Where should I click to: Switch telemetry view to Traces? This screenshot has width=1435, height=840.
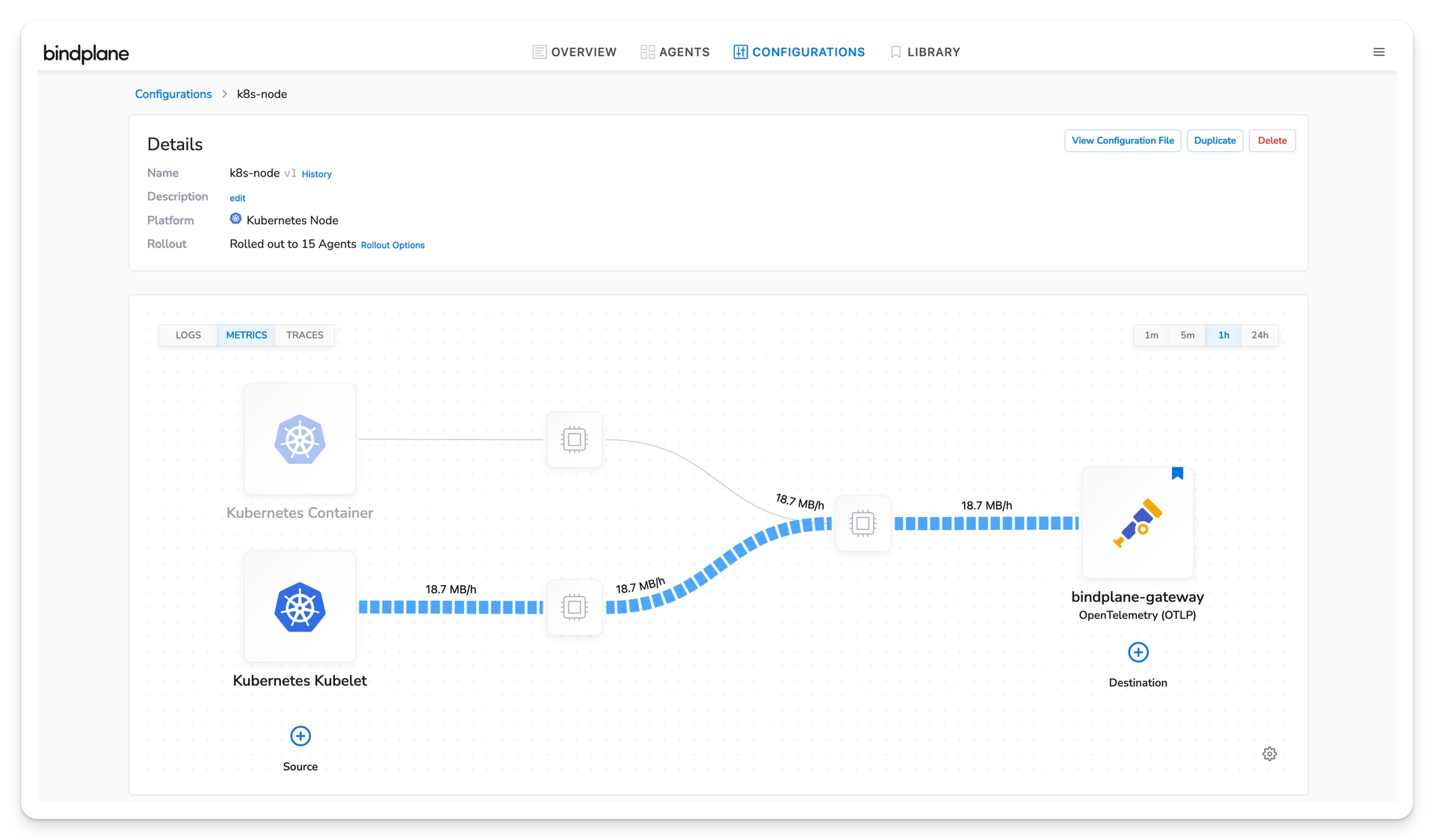[305, 335]
